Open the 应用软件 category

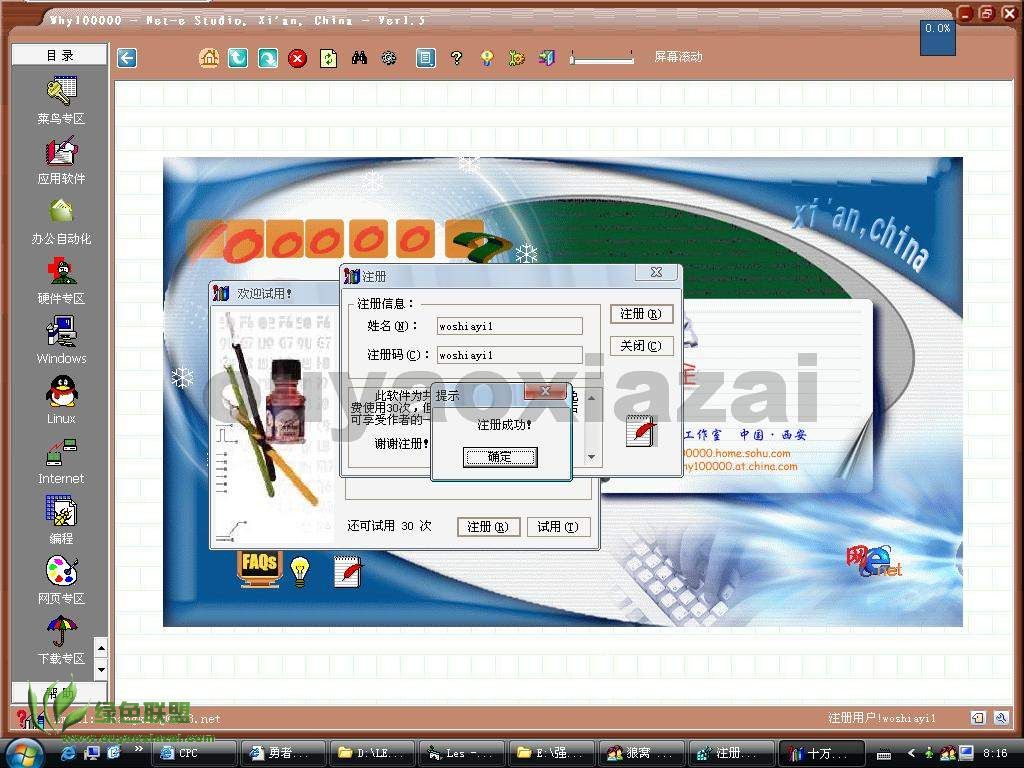click(61, 160)
